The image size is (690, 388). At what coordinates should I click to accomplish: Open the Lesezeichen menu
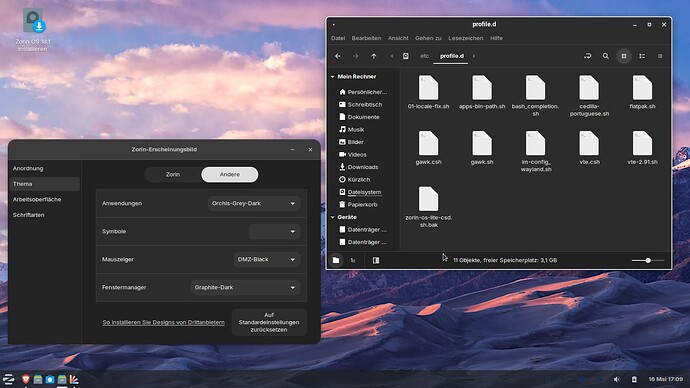466,38
